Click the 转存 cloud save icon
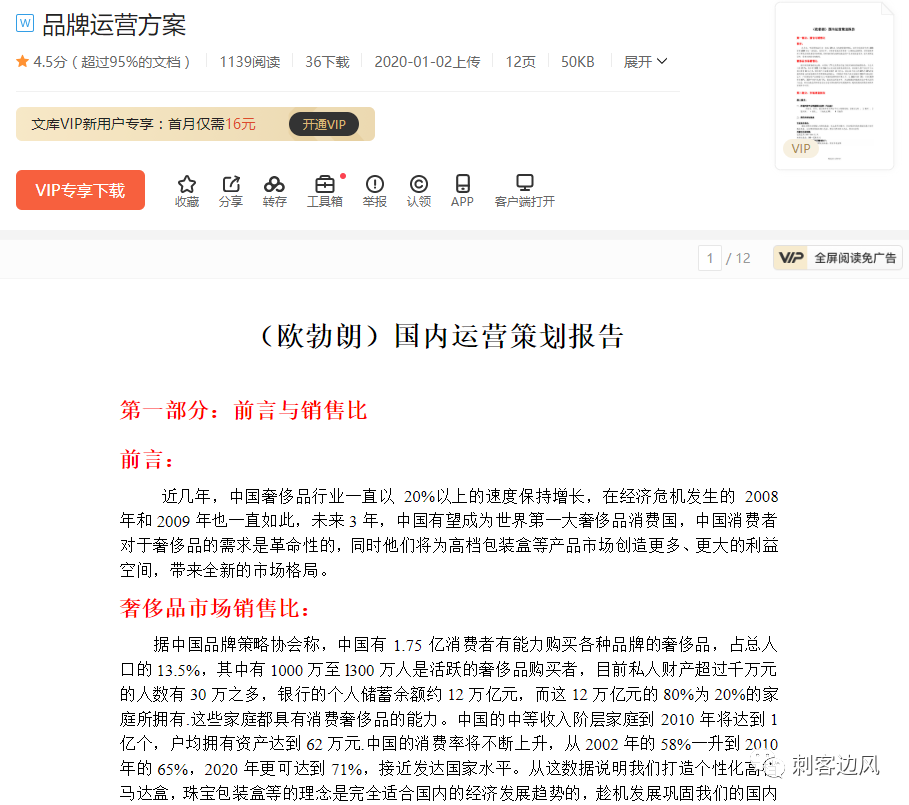Viewport: 909px width, 805px height. pos(274,184)
